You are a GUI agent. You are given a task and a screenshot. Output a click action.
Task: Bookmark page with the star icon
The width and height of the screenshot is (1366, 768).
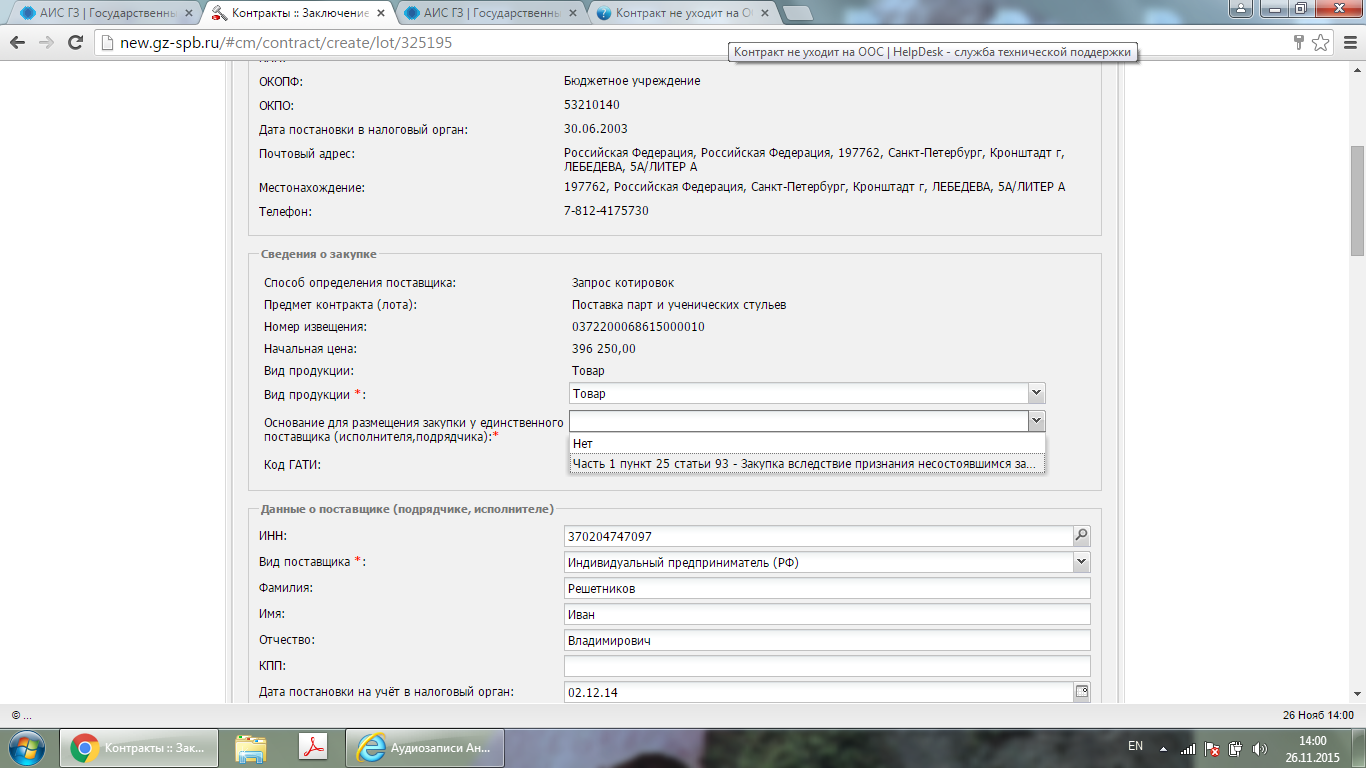point(1321,43)
